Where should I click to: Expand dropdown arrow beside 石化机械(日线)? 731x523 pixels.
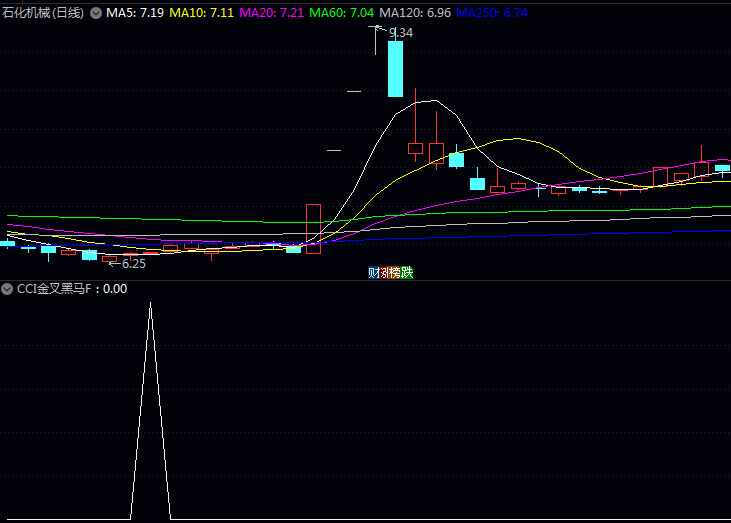coord(96,13)
